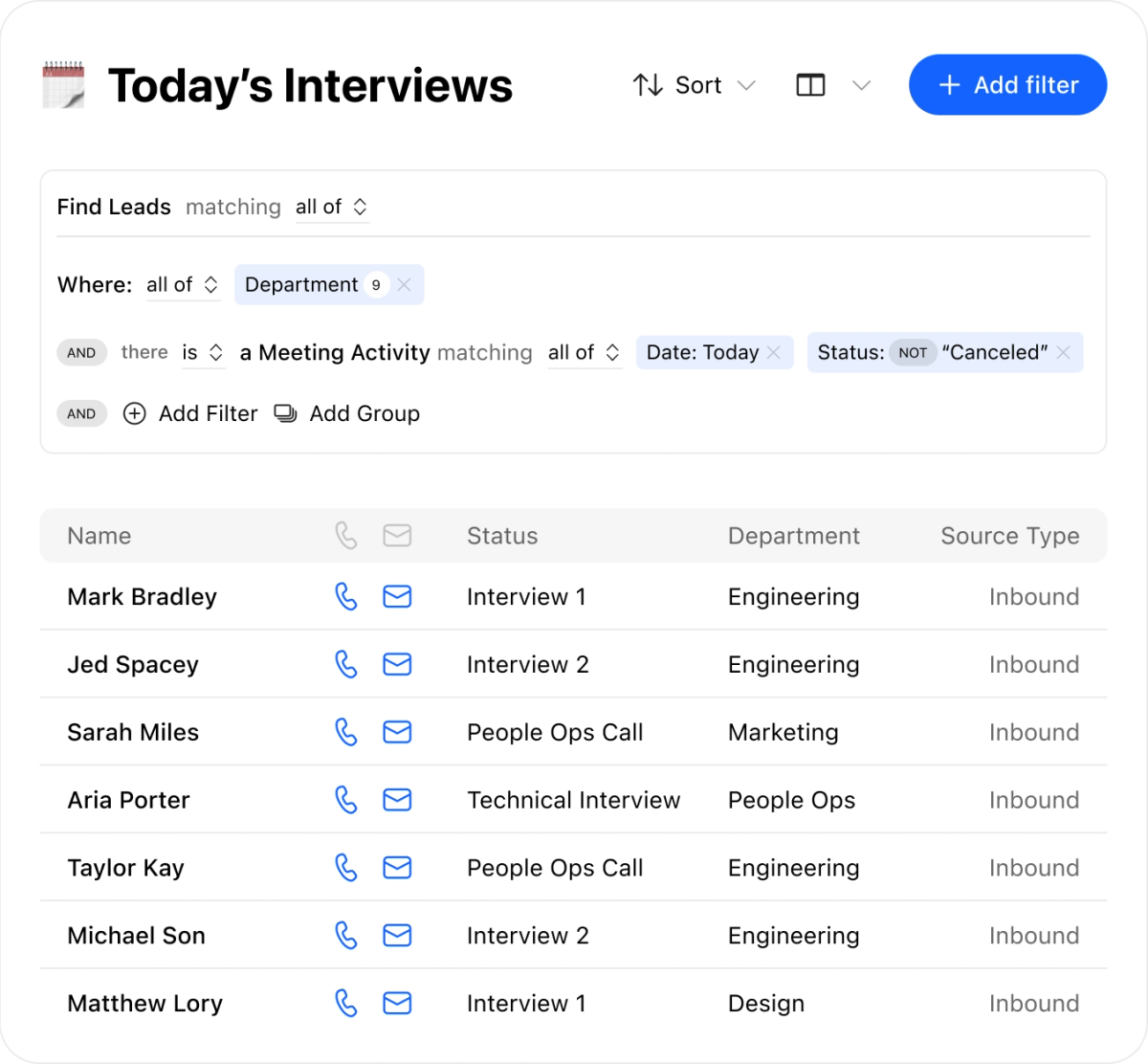
Task: Open Meeting Activity matching 'all of' selector
Action: point(585,353)
